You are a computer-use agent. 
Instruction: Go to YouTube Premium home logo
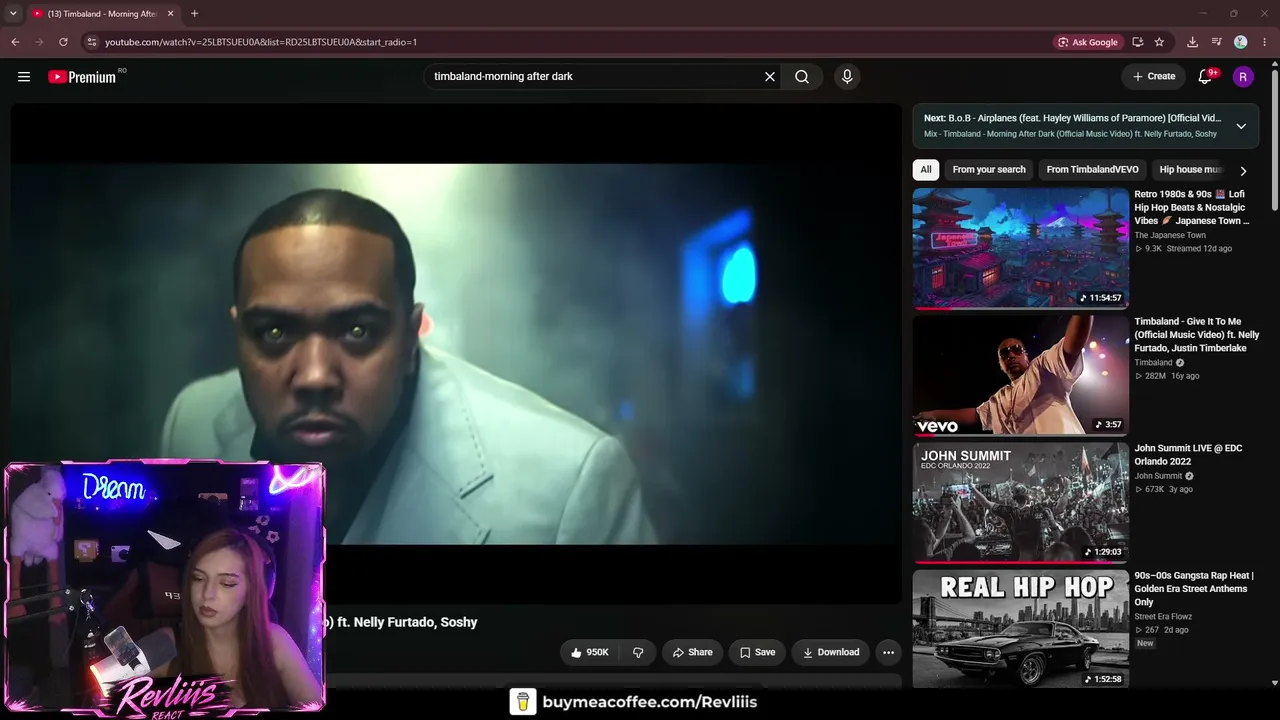82,77
